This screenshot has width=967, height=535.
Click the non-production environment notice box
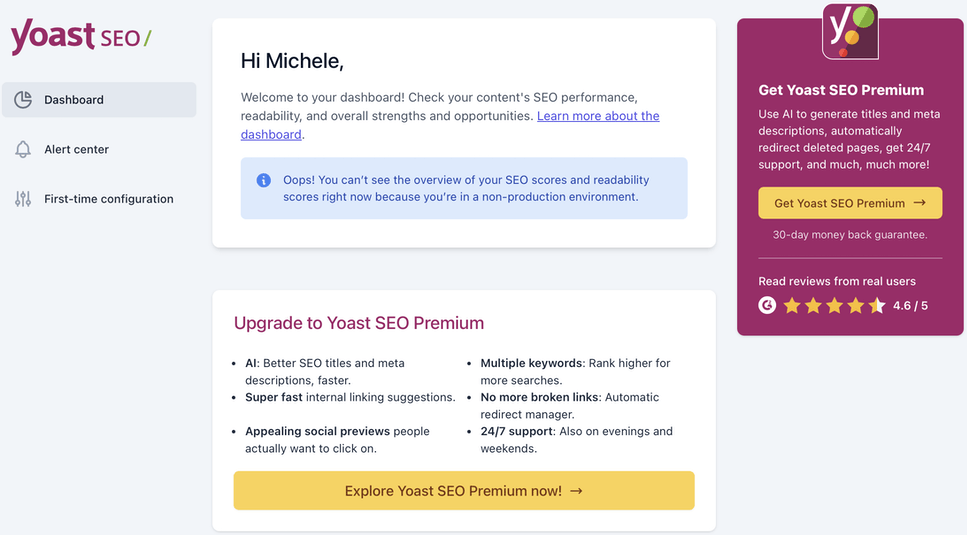[464, 188]
